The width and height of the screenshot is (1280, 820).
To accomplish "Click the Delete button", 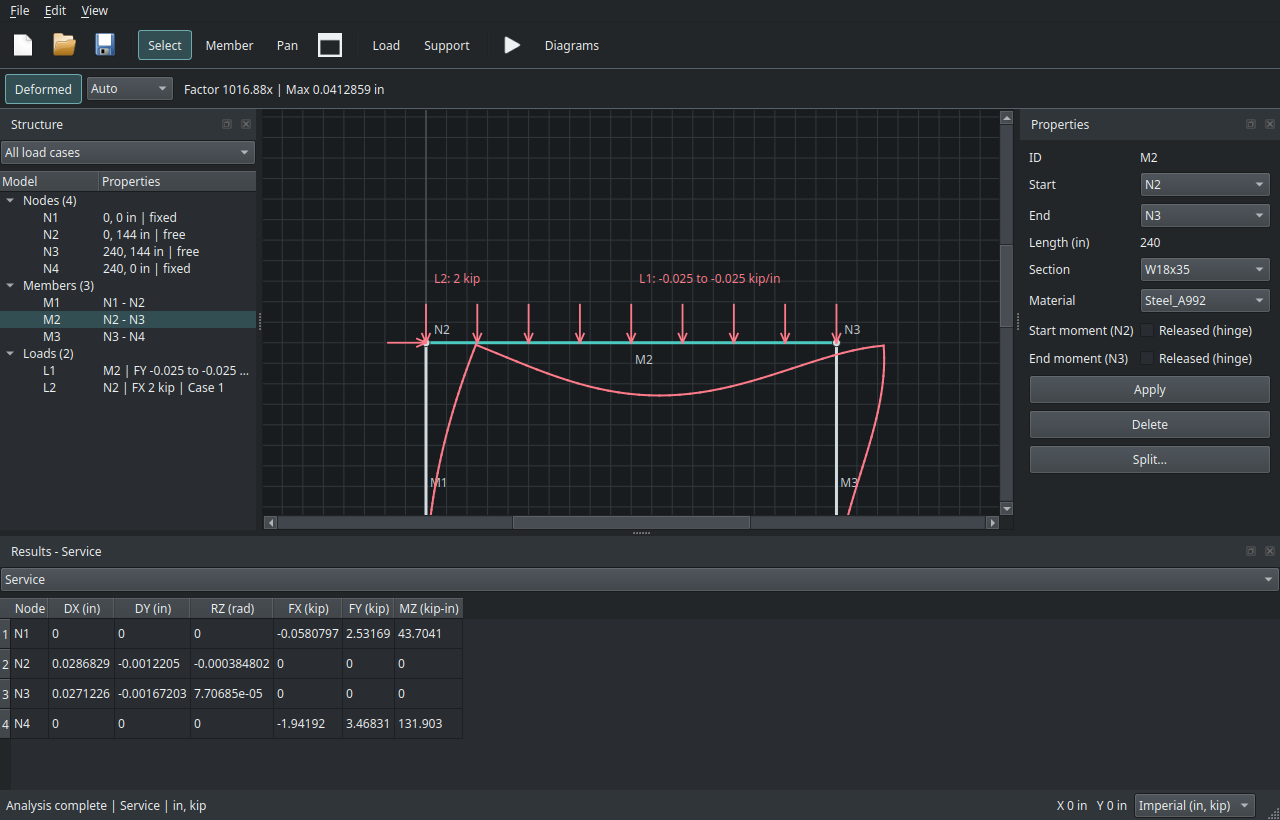I will [1150, 424].
